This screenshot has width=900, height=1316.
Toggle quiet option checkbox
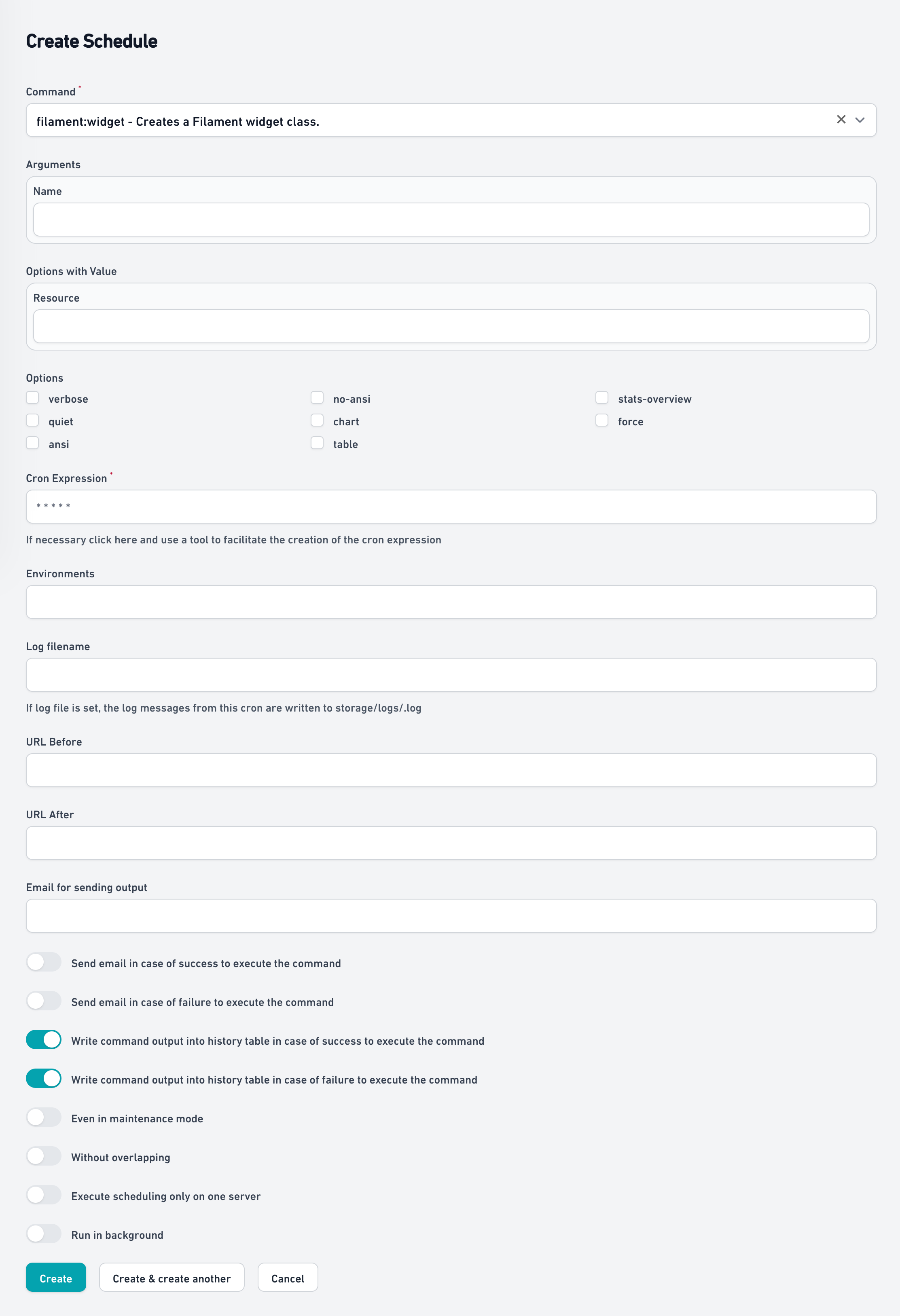(33, 421)
